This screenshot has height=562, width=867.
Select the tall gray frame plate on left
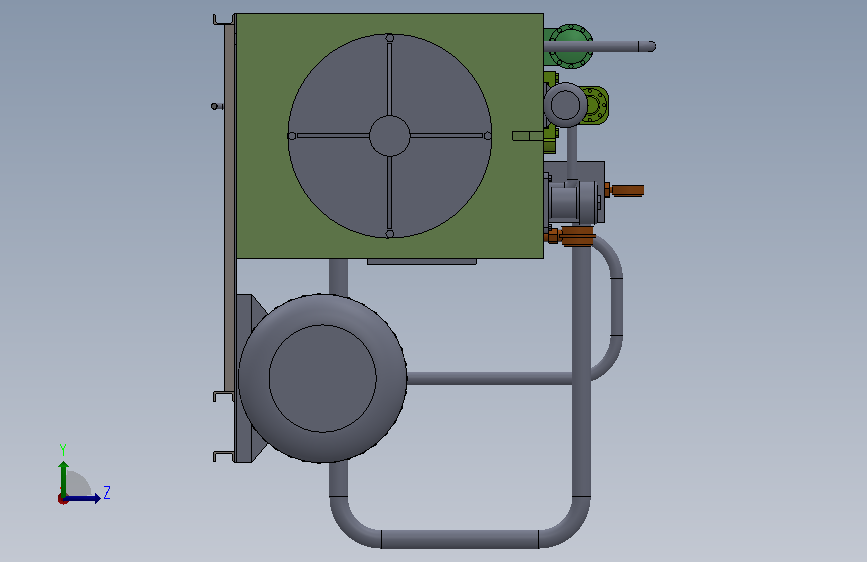(229, 209)
